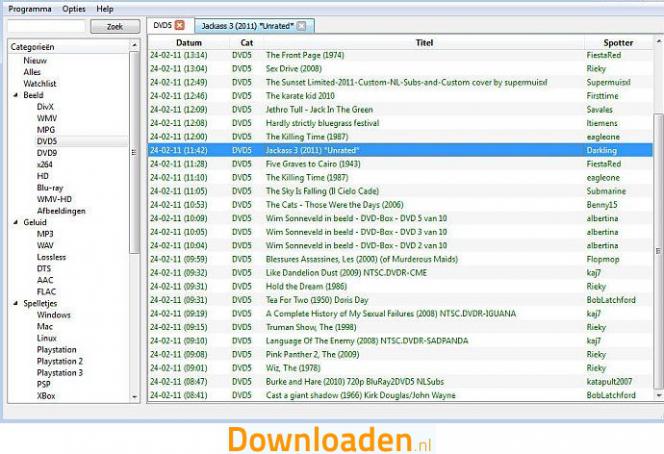Select the AAC category
Image resolution: width=664 pixels, height=454 pixels.
[x=45, y=280]
